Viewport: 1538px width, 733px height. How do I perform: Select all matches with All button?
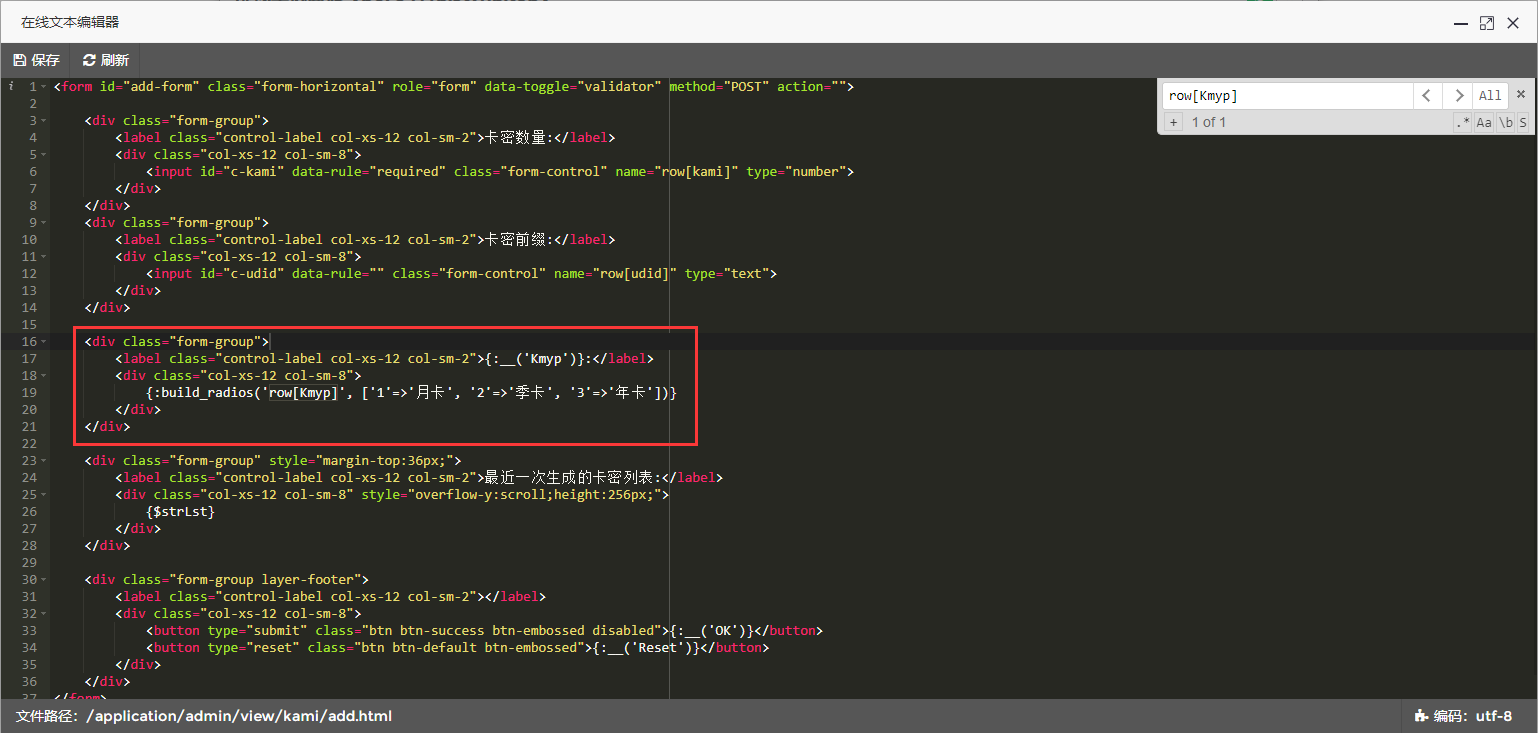[x=1490, y=96]
